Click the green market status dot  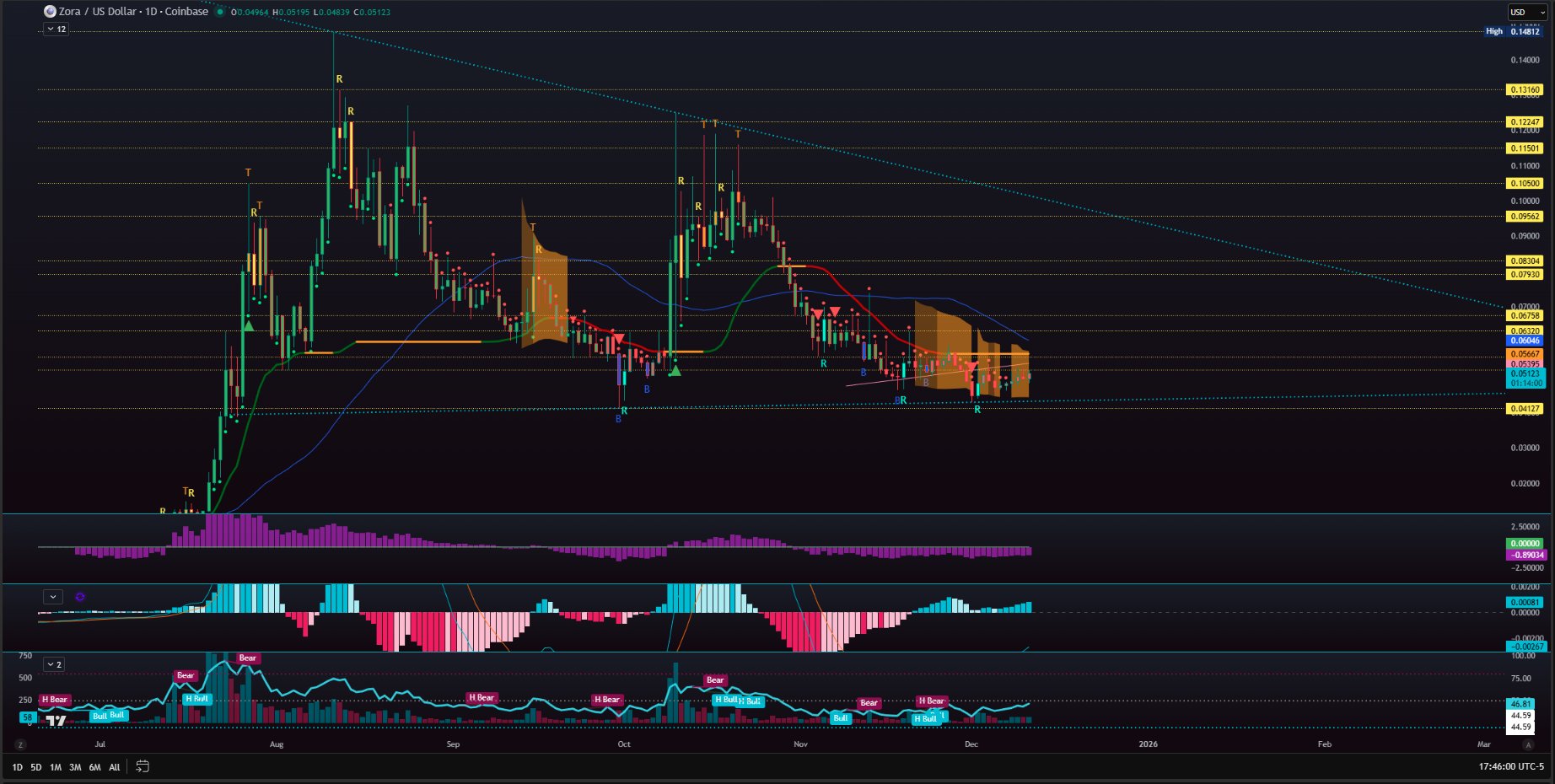tap(220, 12)
